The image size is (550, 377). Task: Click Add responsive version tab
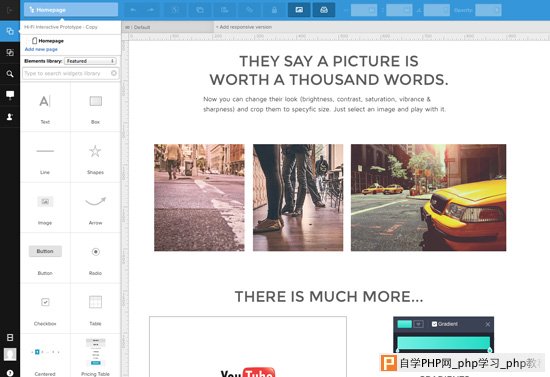point(244,27)
